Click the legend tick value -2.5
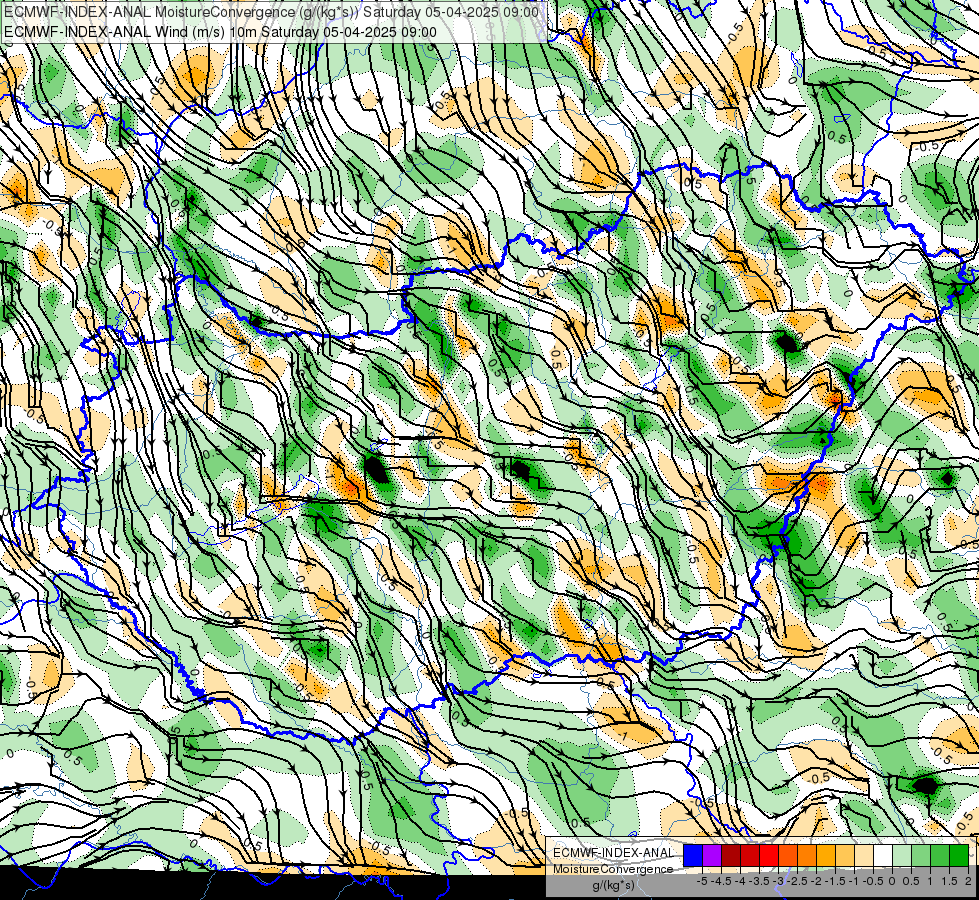 pyautogui.click(x=797, y=881)
